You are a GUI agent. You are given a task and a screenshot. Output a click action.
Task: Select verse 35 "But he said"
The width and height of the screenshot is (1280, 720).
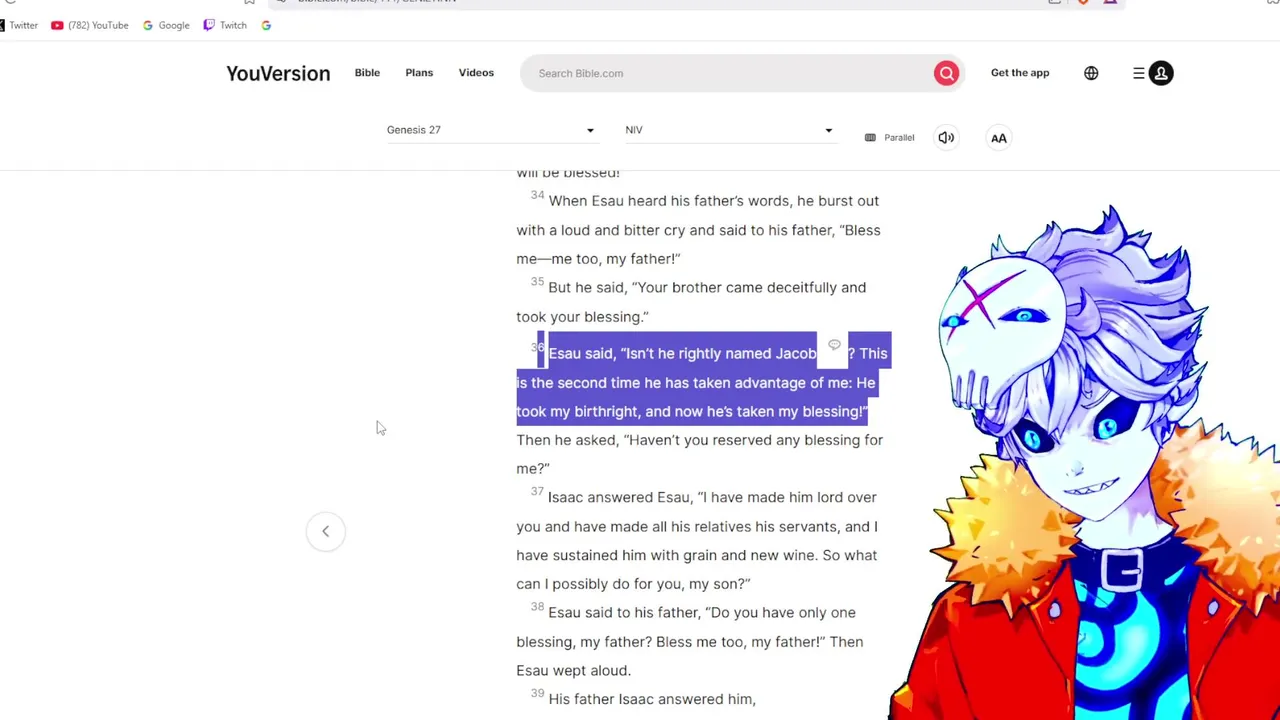(587, 288)
